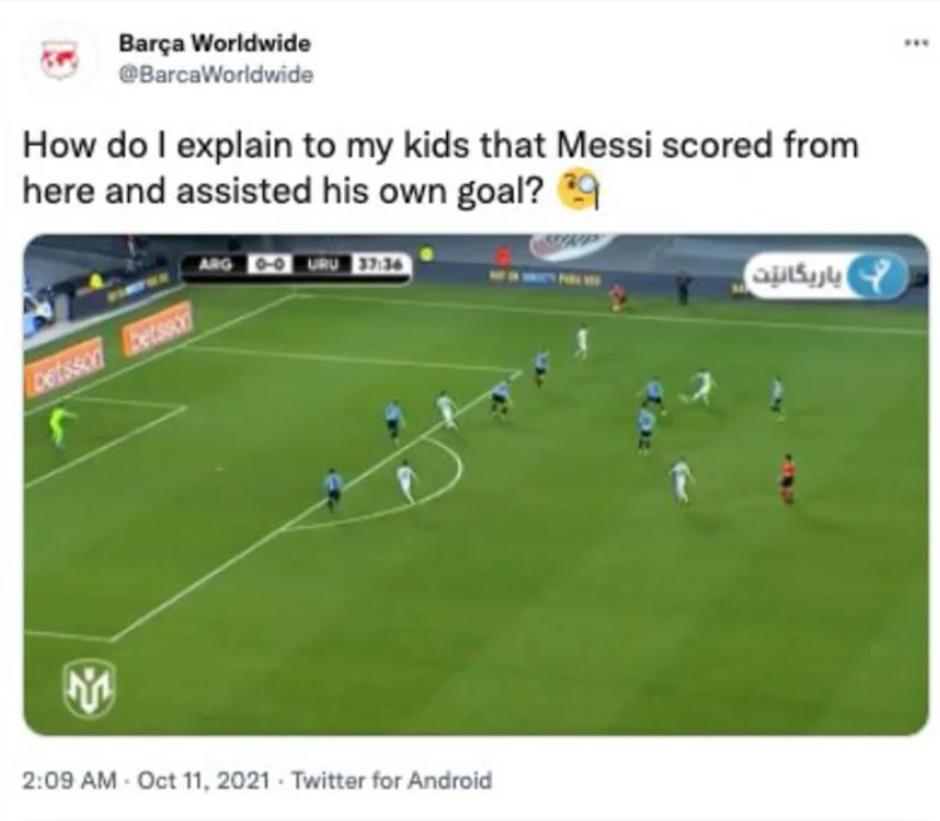The image size is (940, 821).
Task: Open the Barça Worldwide display name
Action: [215, 43]
